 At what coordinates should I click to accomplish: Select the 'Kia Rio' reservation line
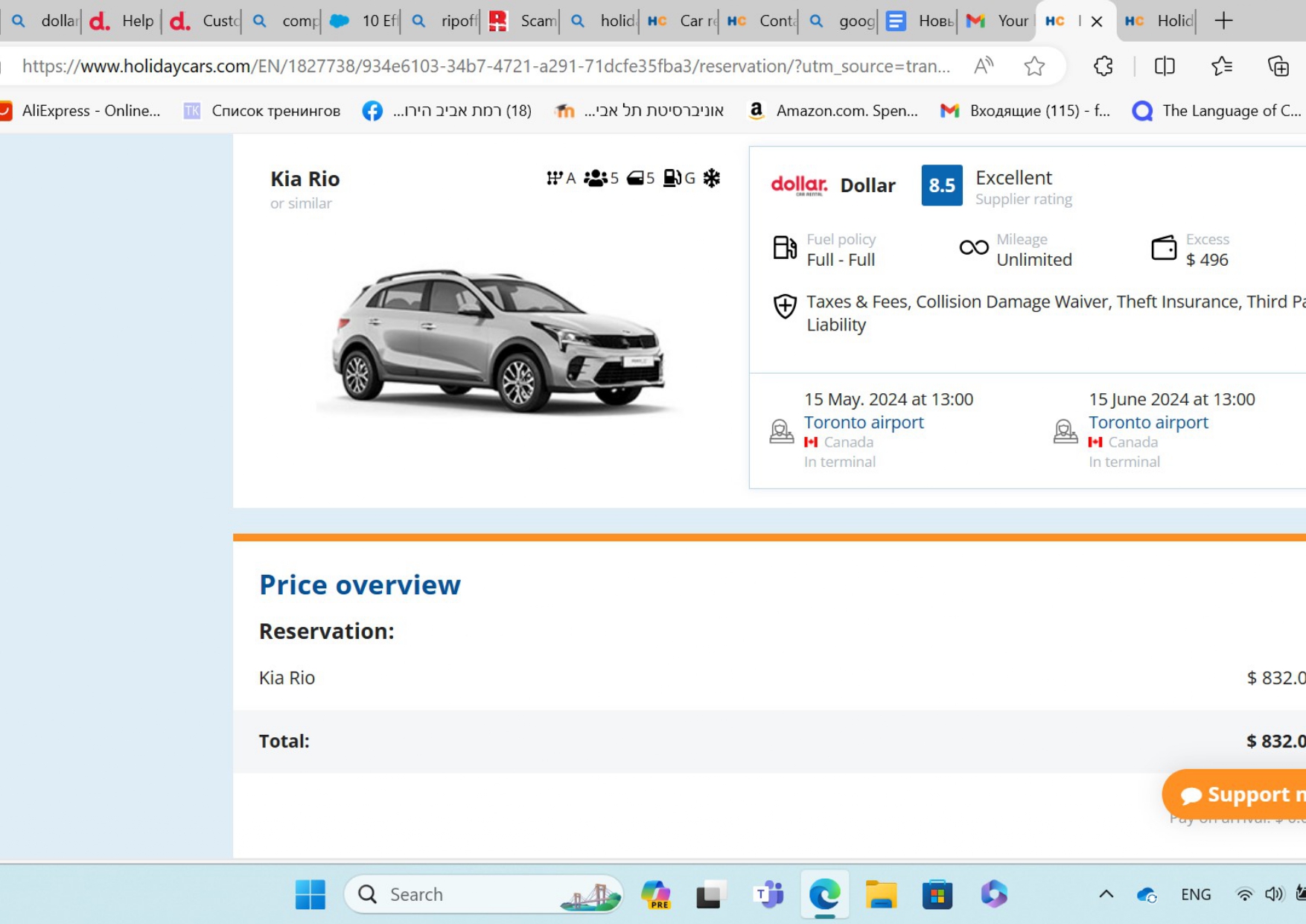(x=287, y=678)
